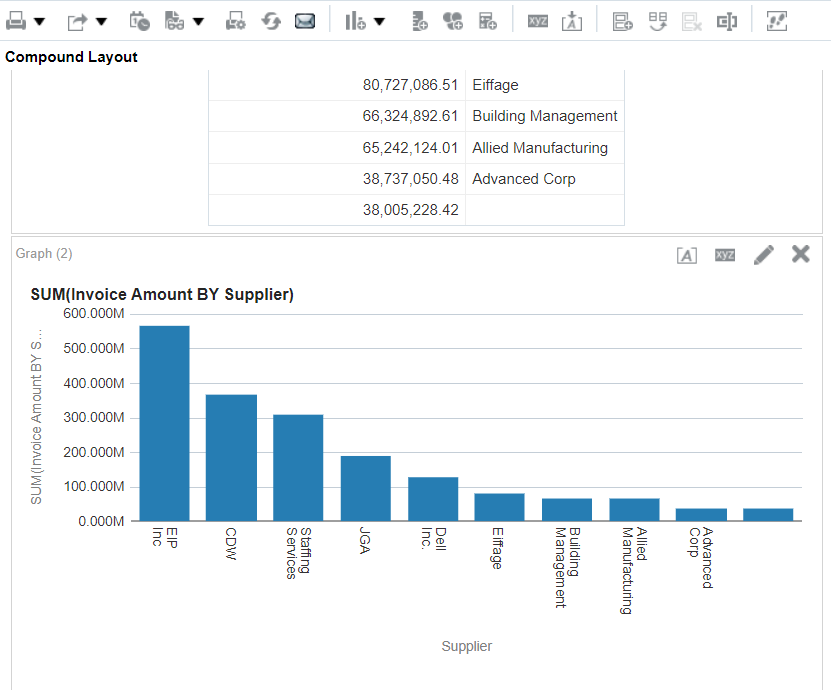Click the Schedule calendar-clock icon

click(x=139, y=21)
